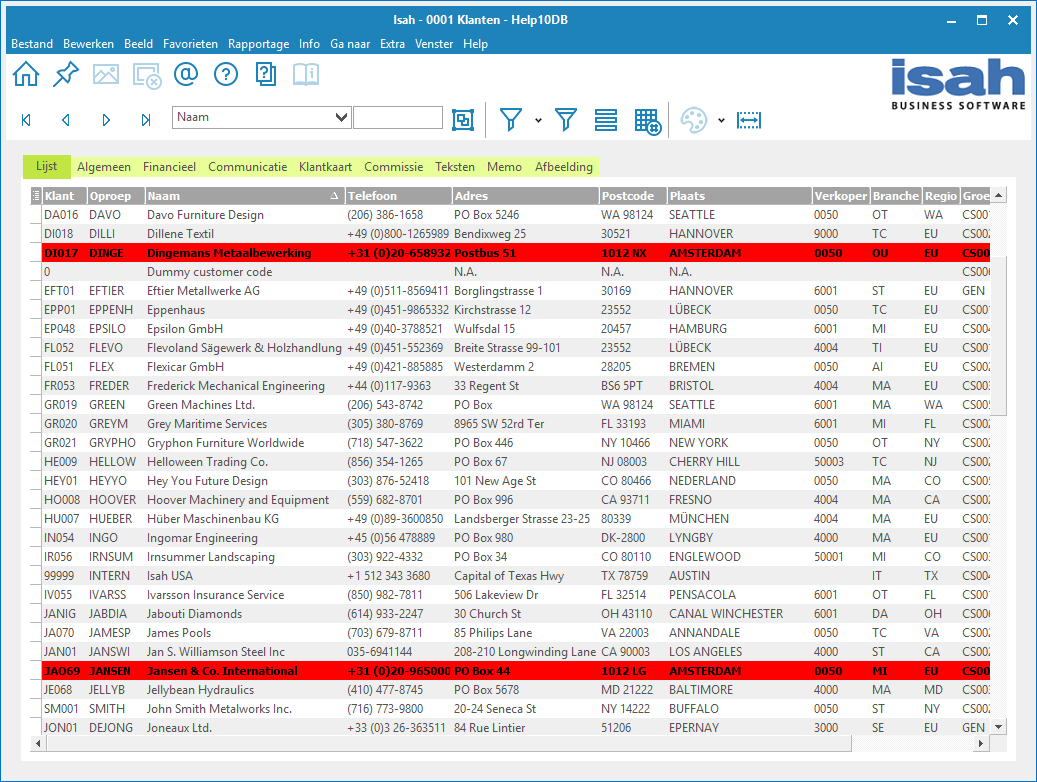Open the Info menu
Image resolution: width=1037 pixels, height=782 pixels.
(x=309, y=44)
